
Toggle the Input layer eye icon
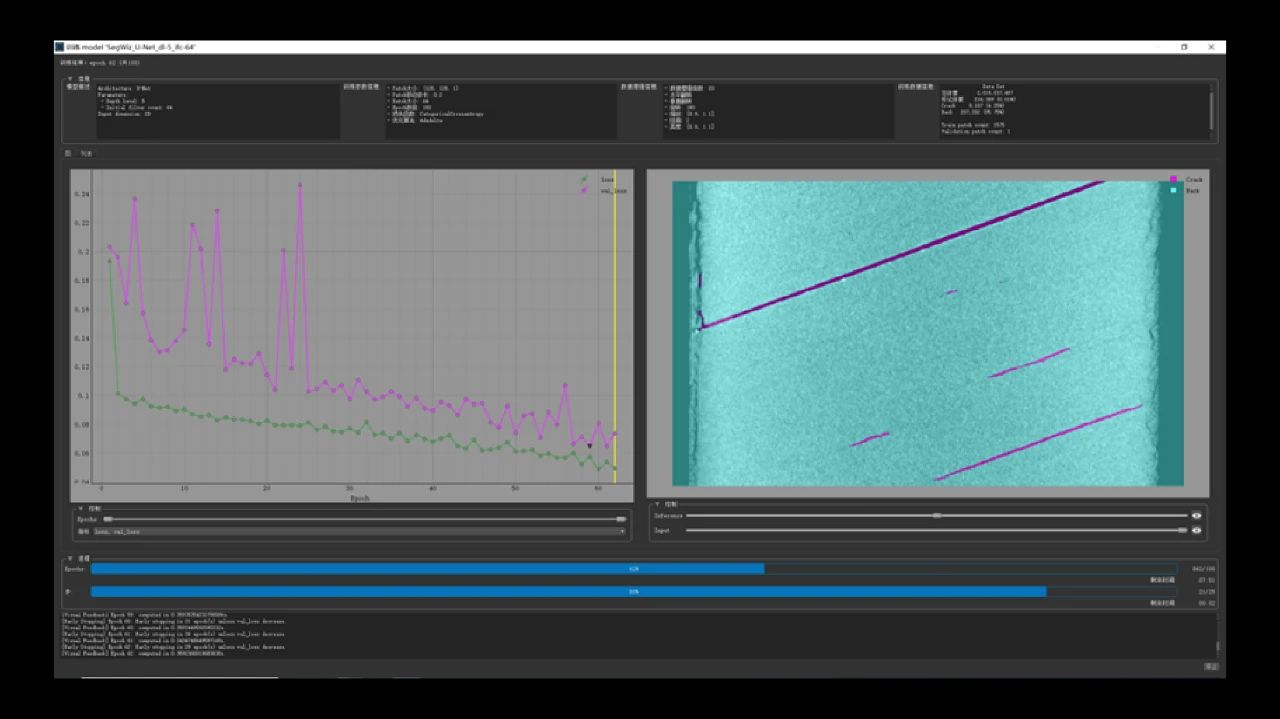tap(1196, 530)
